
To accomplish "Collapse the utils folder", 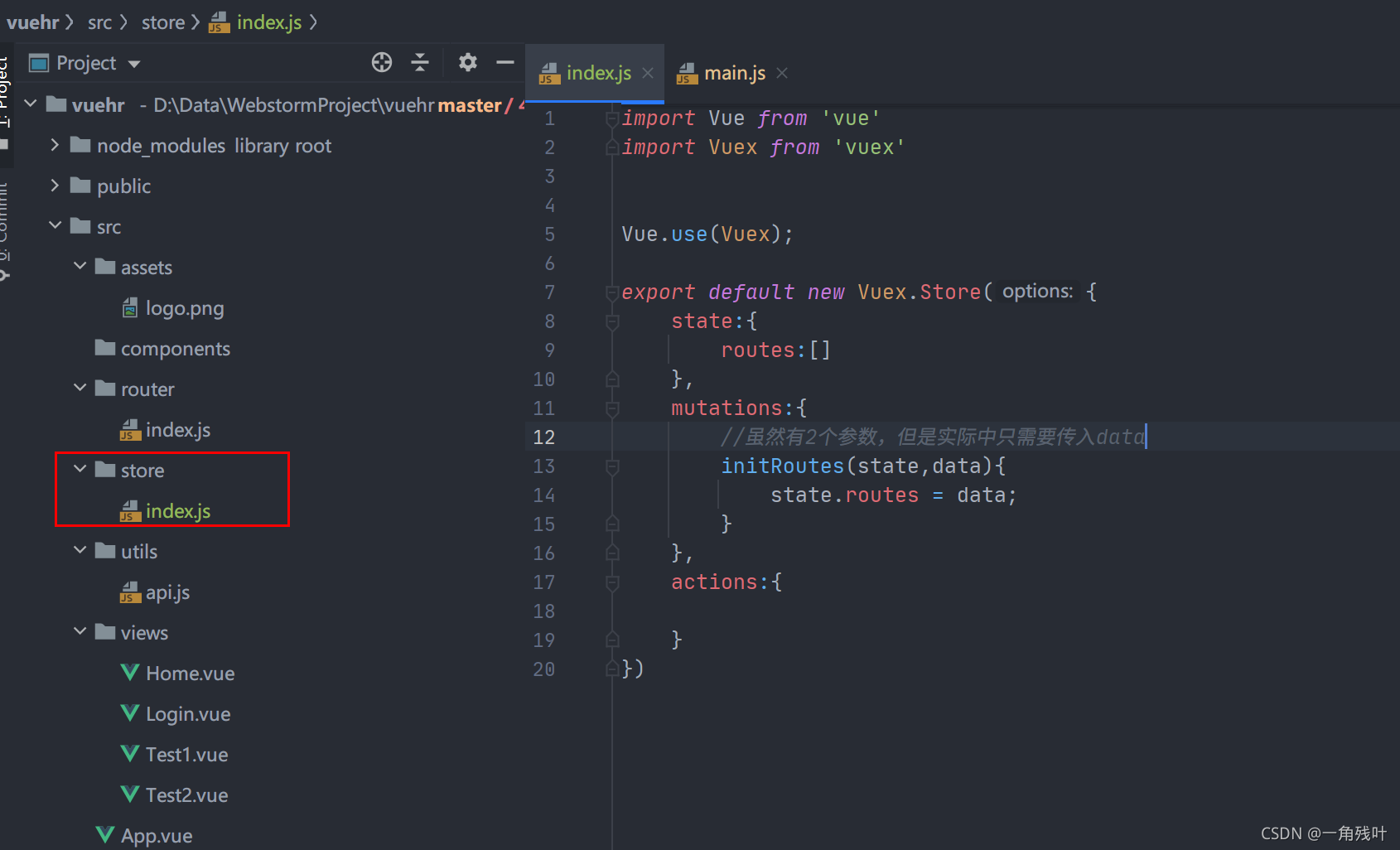I will click(80, 550).
